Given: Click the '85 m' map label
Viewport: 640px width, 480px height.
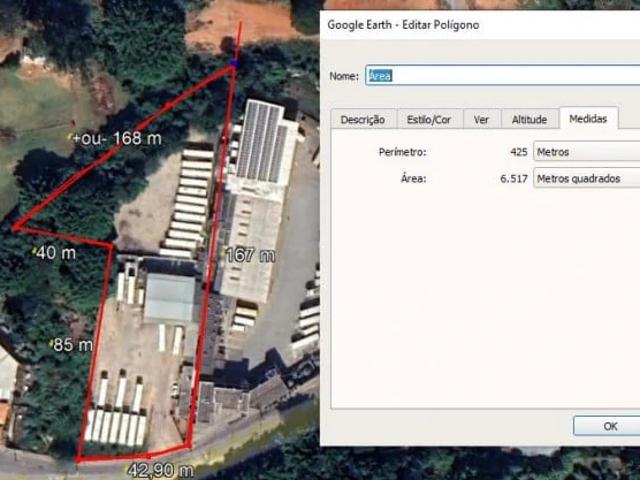Looking at the screenshot, I should click(x=73, y=345).
